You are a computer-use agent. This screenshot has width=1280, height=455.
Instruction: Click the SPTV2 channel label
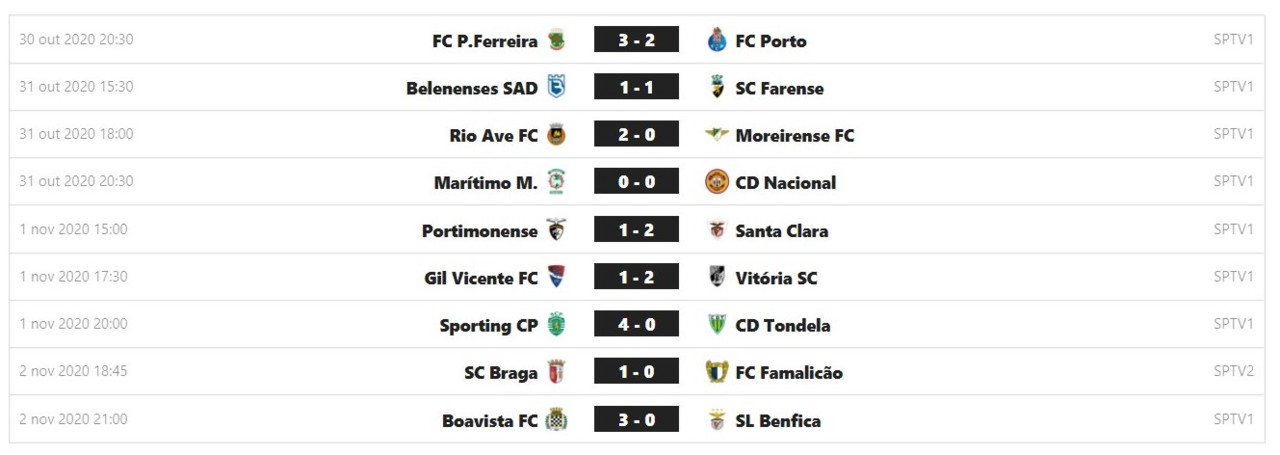point(1233,371)
